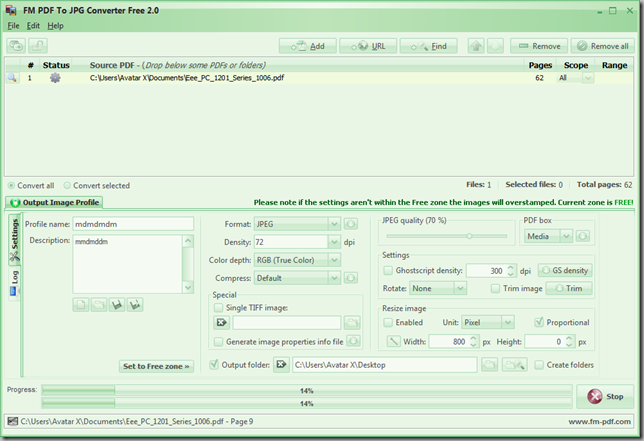Click the Remove all button
The width and height of the screenshot is (644, 441).
603,46
